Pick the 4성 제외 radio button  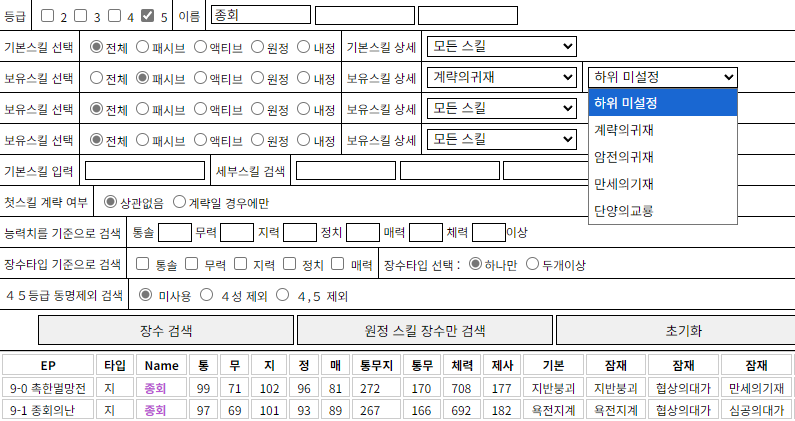point(210,295)
